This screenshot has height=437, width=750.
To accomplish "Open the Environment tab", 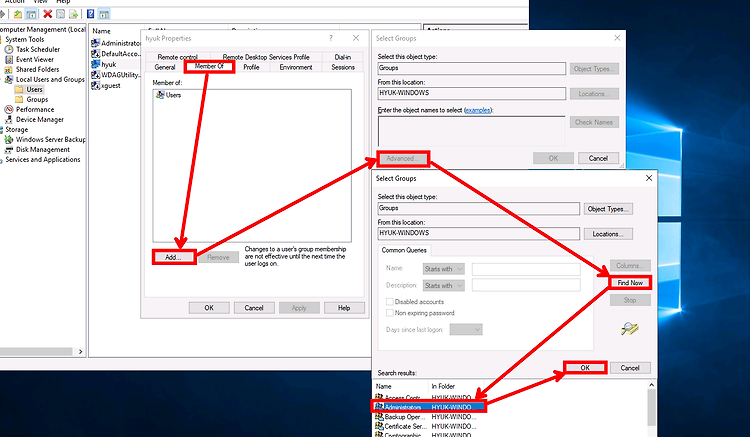I will 296,67.
